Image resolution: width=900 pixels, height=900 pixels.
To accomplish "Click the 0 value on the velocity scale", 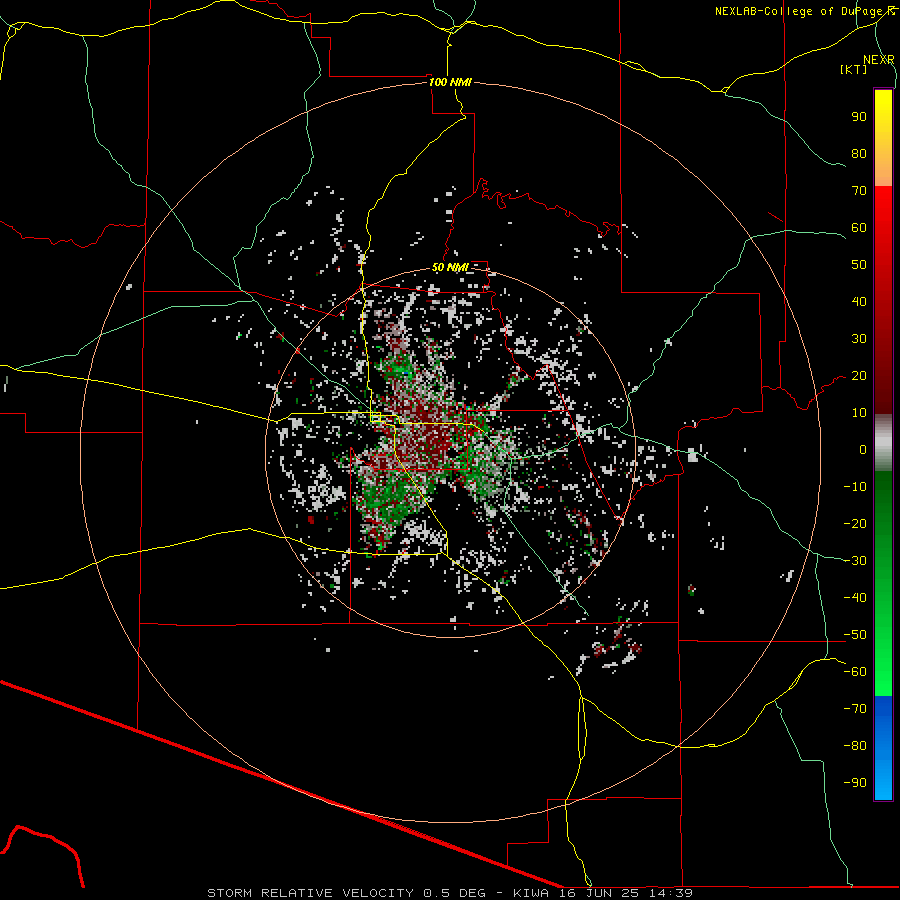I will click(x=863, y=449).
